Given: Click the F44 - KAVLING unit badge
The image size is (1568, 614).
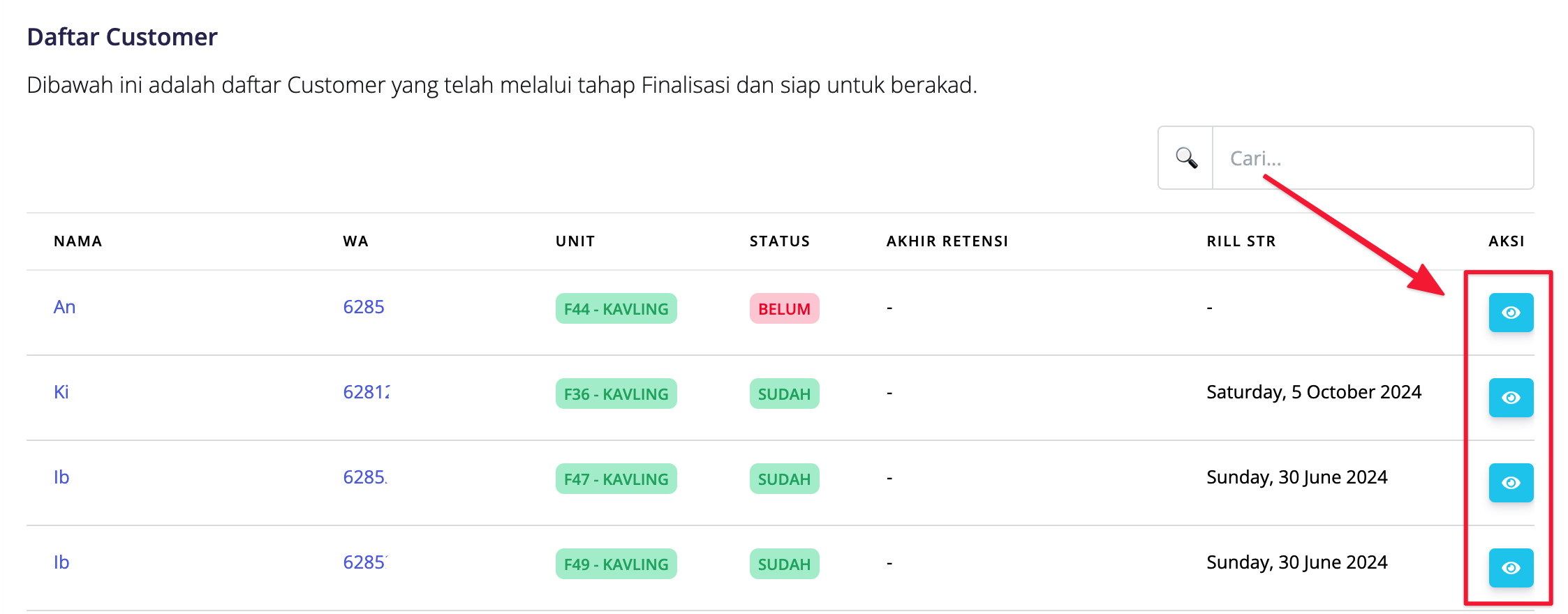Looking at the screenshot, I should 616,309.
